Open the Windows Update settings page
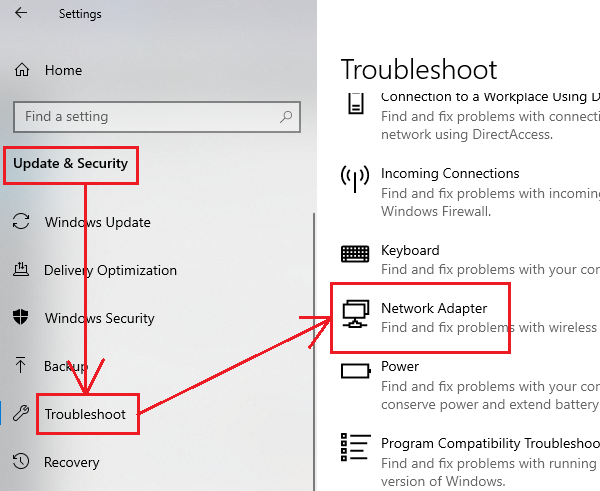 coord(97,222)
